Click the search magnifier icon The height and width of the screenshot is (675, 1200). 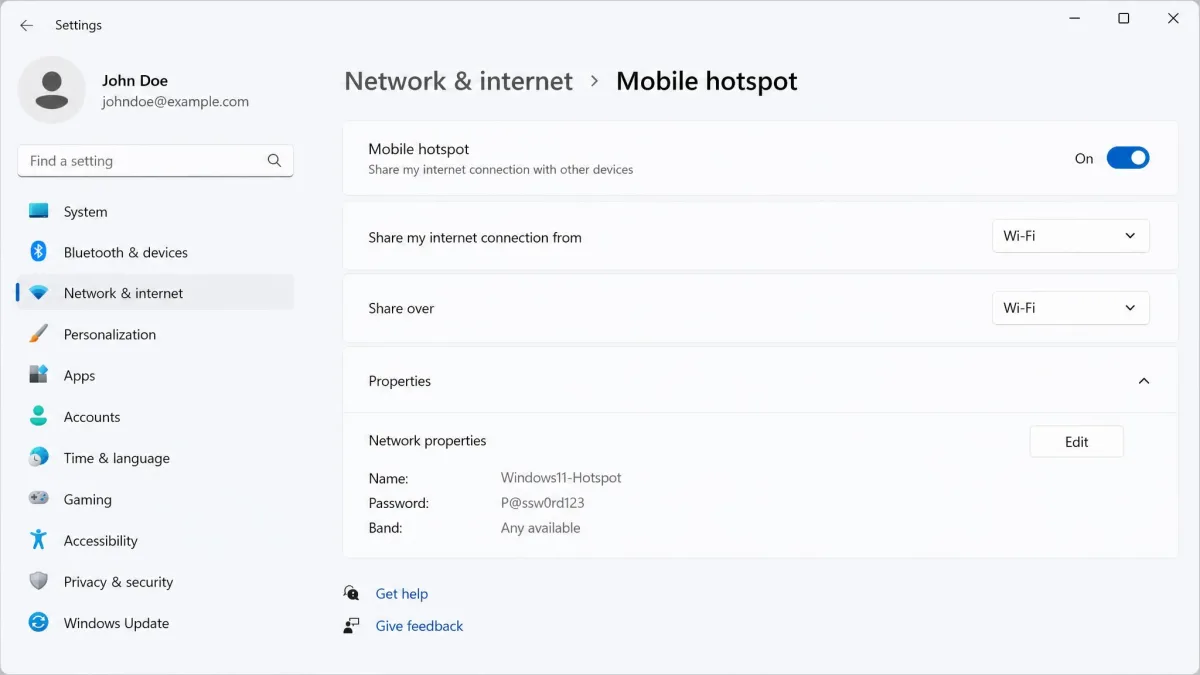point(274,160)
